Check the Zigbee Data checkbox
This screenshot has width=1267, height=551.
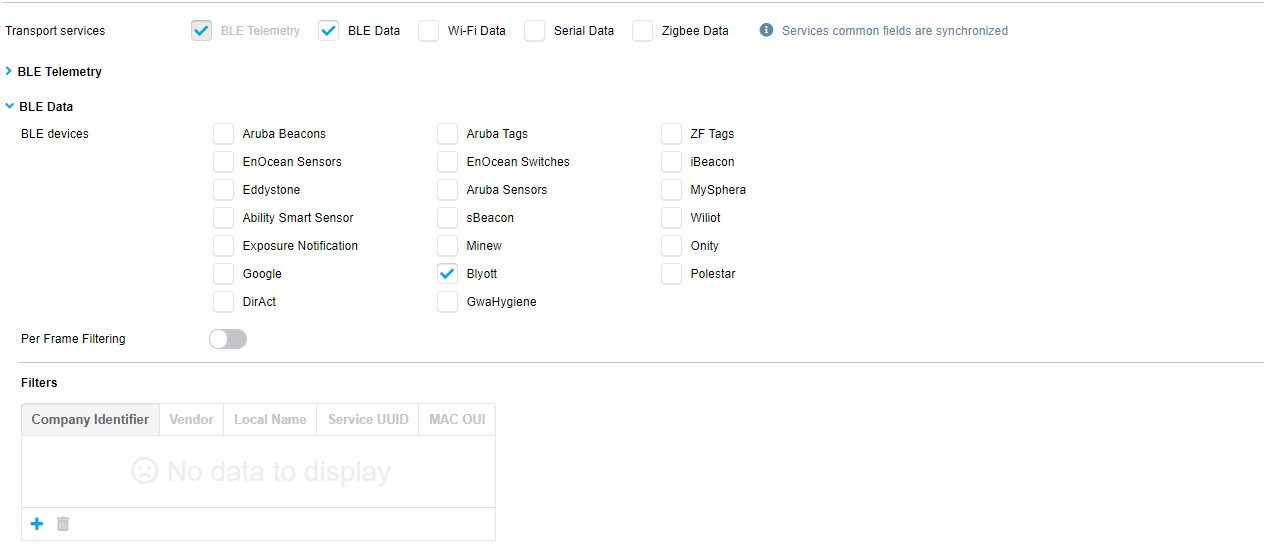643,31
